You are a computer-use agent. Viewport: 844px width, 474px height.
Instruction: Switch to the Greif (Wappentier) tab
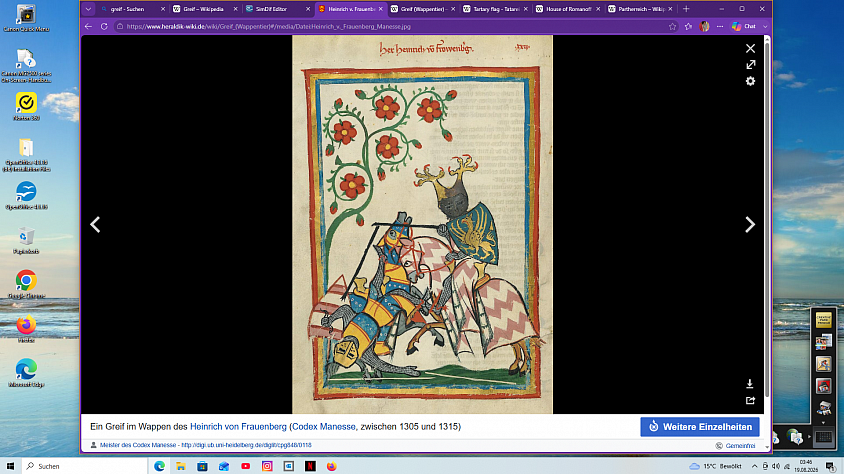pyautogui.click(x=422, y=9)
